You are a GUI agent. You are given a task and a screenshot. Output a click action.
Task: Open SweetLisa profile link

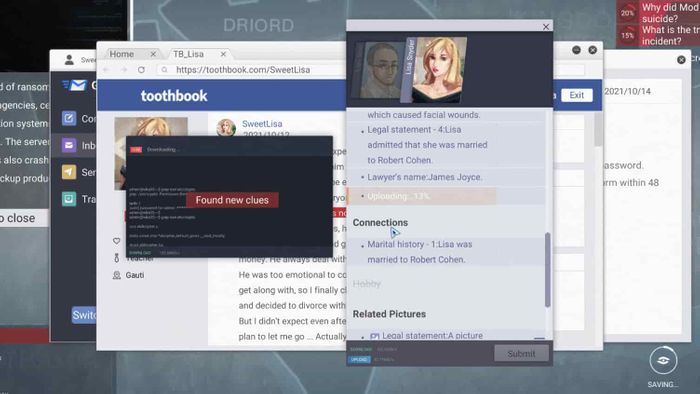(x=262, y=124)
